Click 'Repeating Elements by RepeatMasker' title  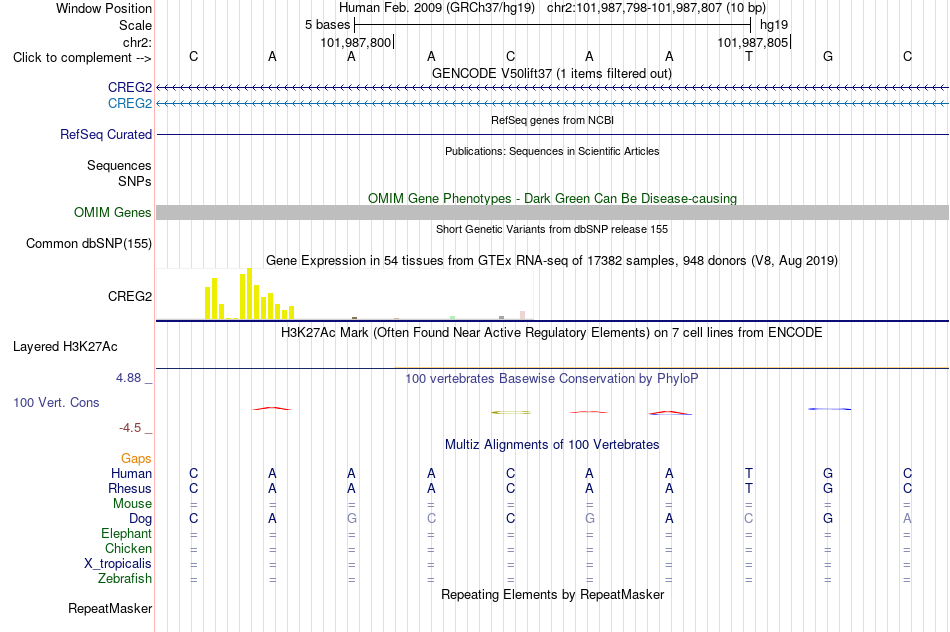(x=553, y=594)
